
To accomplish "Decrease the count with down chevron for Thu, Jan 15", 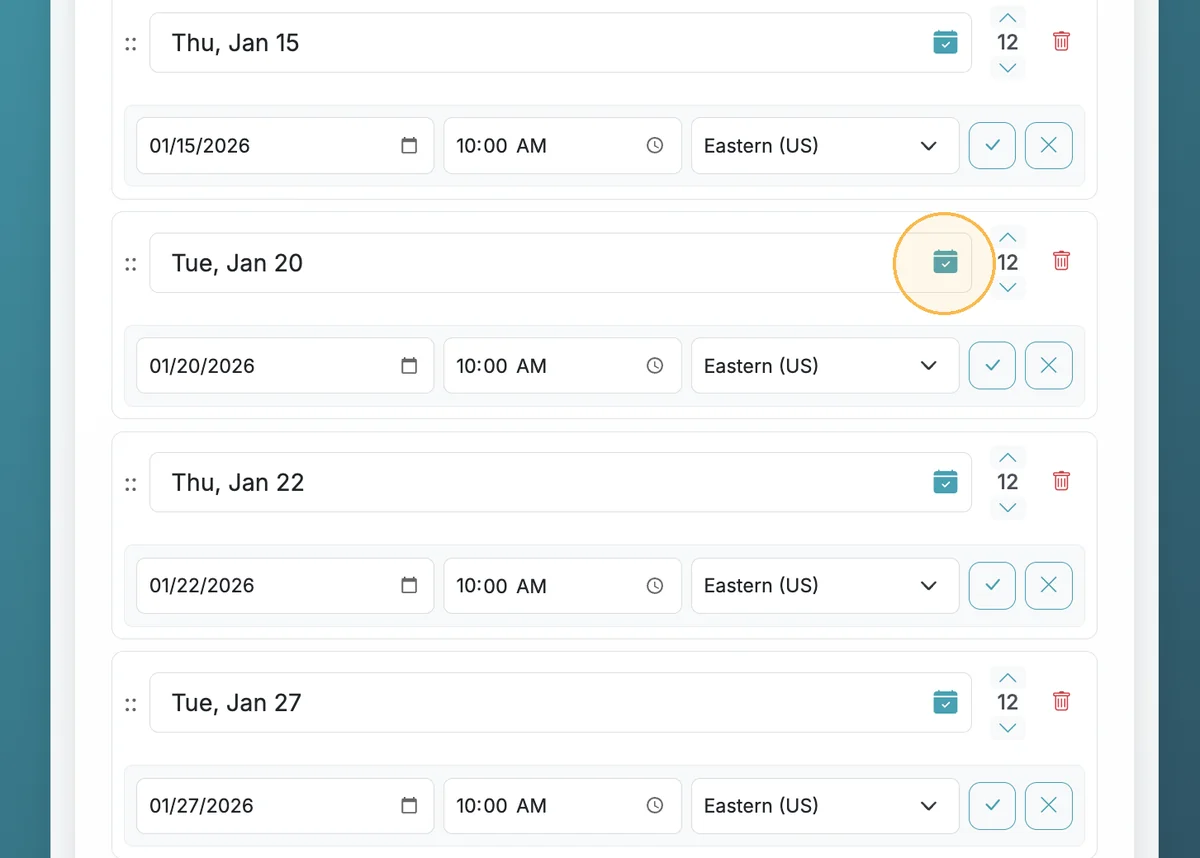I will (1008, 68).
